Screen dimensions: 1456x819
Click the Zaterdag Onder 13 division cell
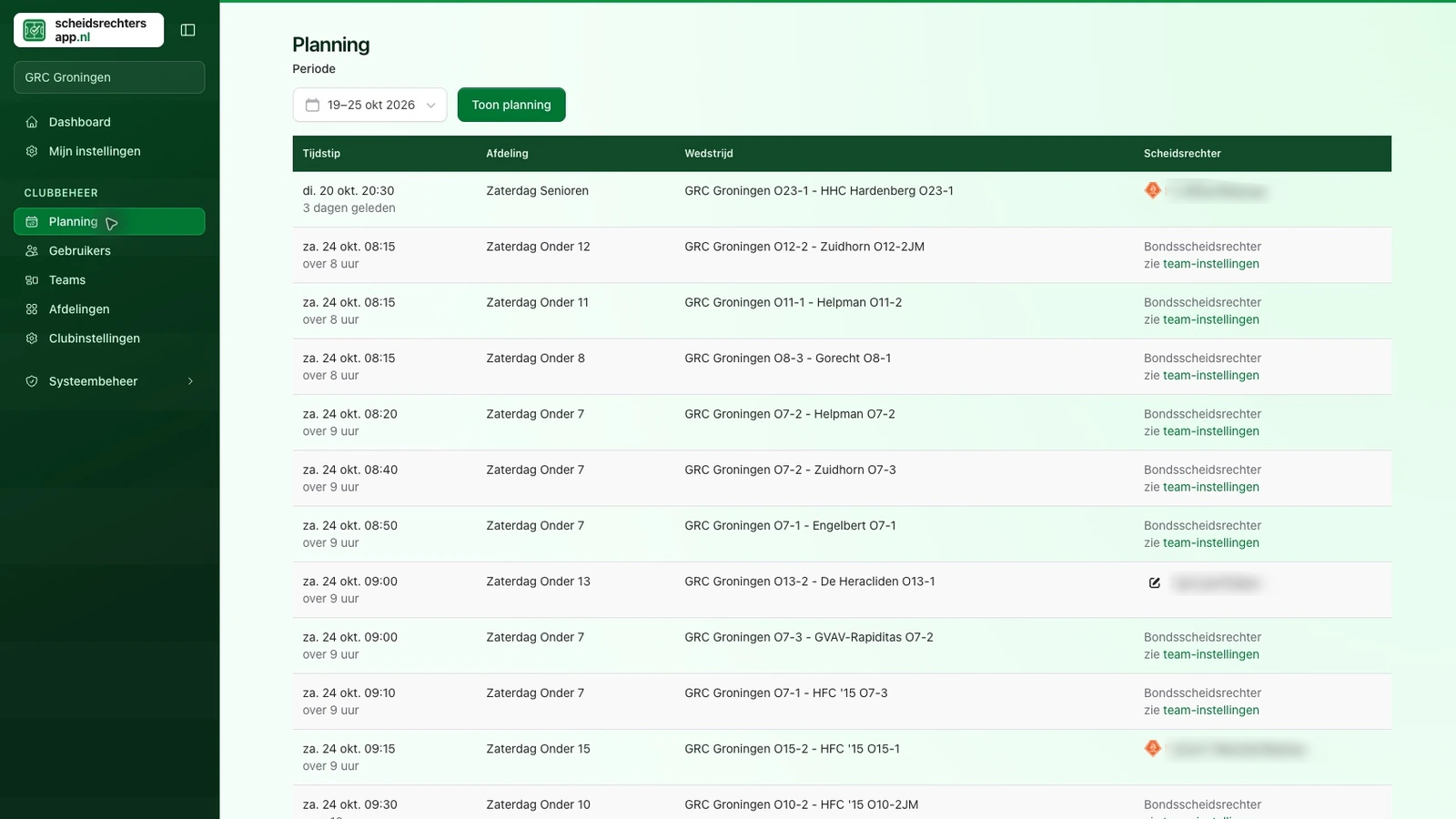538,581
